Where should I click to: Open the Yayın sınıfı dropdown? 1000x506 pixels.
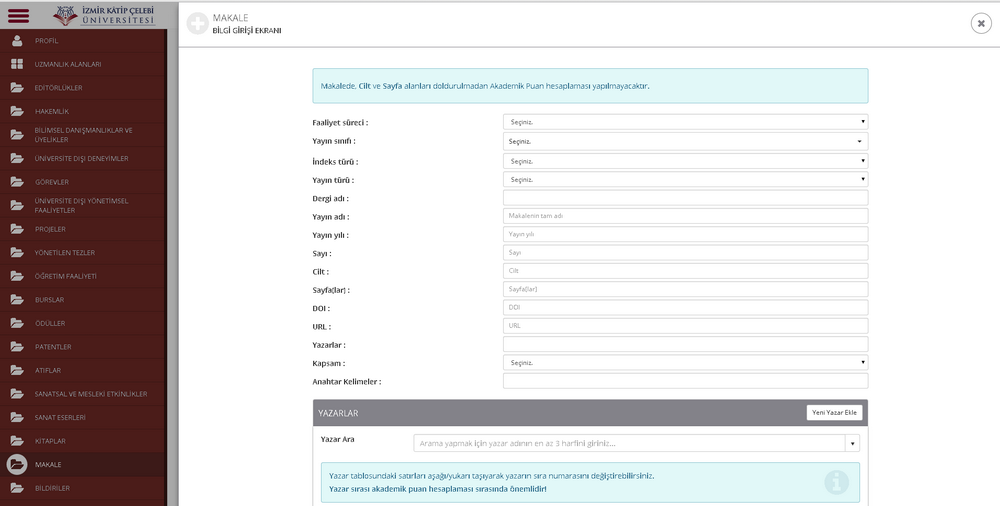pos(686,141)
